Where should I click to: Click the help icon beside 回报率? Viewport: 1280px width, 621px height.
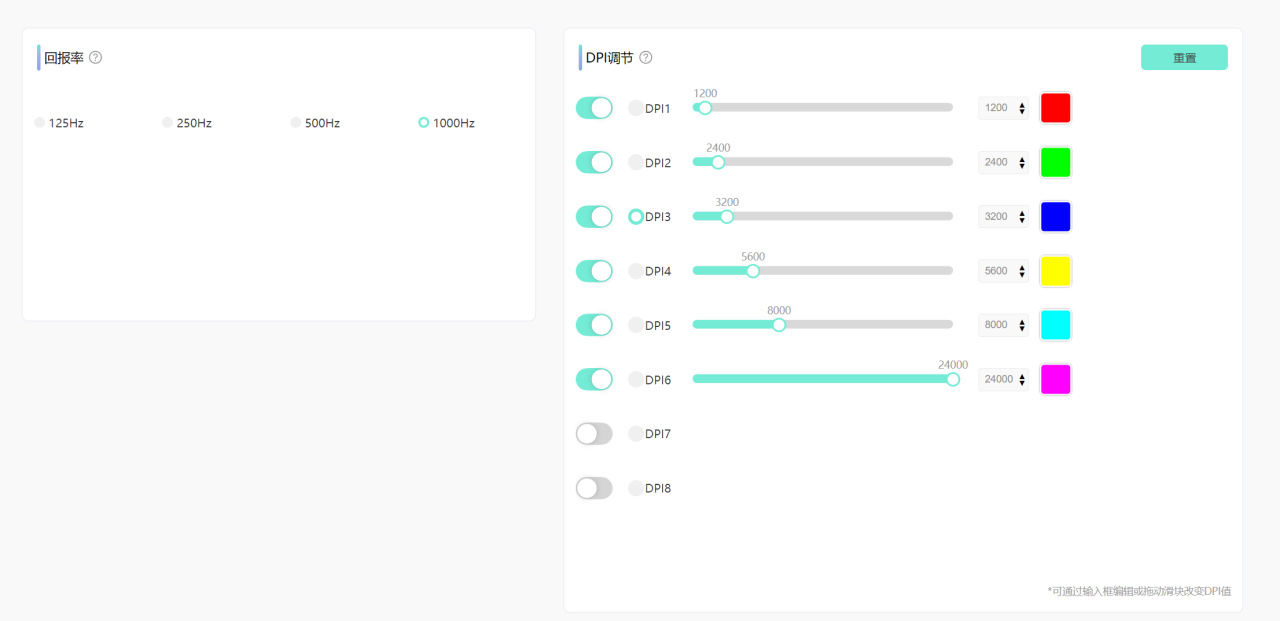click(95, 57)
